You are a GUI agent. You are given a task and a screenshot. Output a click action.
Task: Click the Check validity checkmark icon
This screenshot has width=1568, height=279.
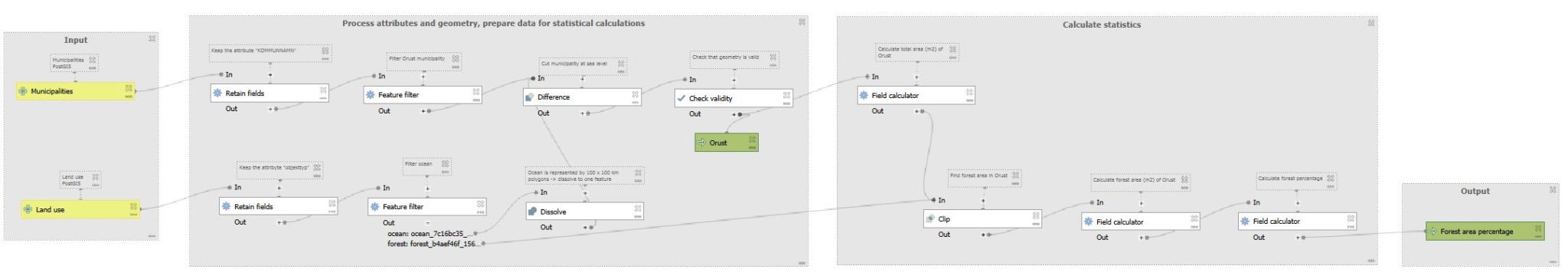point(681,98)
